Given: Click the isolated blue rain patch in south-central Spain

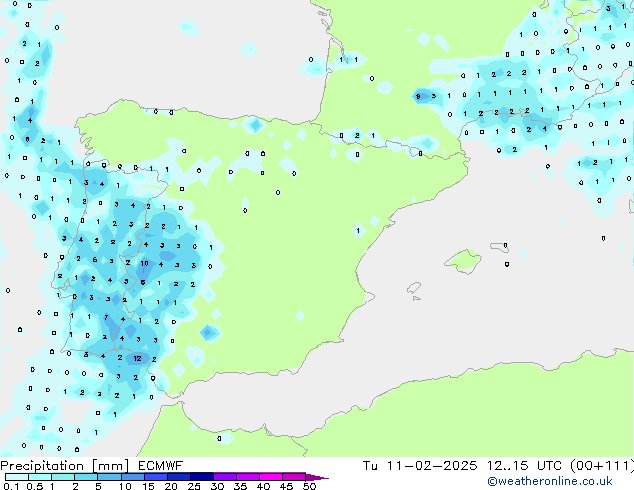Looking at the screenshot, I should click(209, 333).
